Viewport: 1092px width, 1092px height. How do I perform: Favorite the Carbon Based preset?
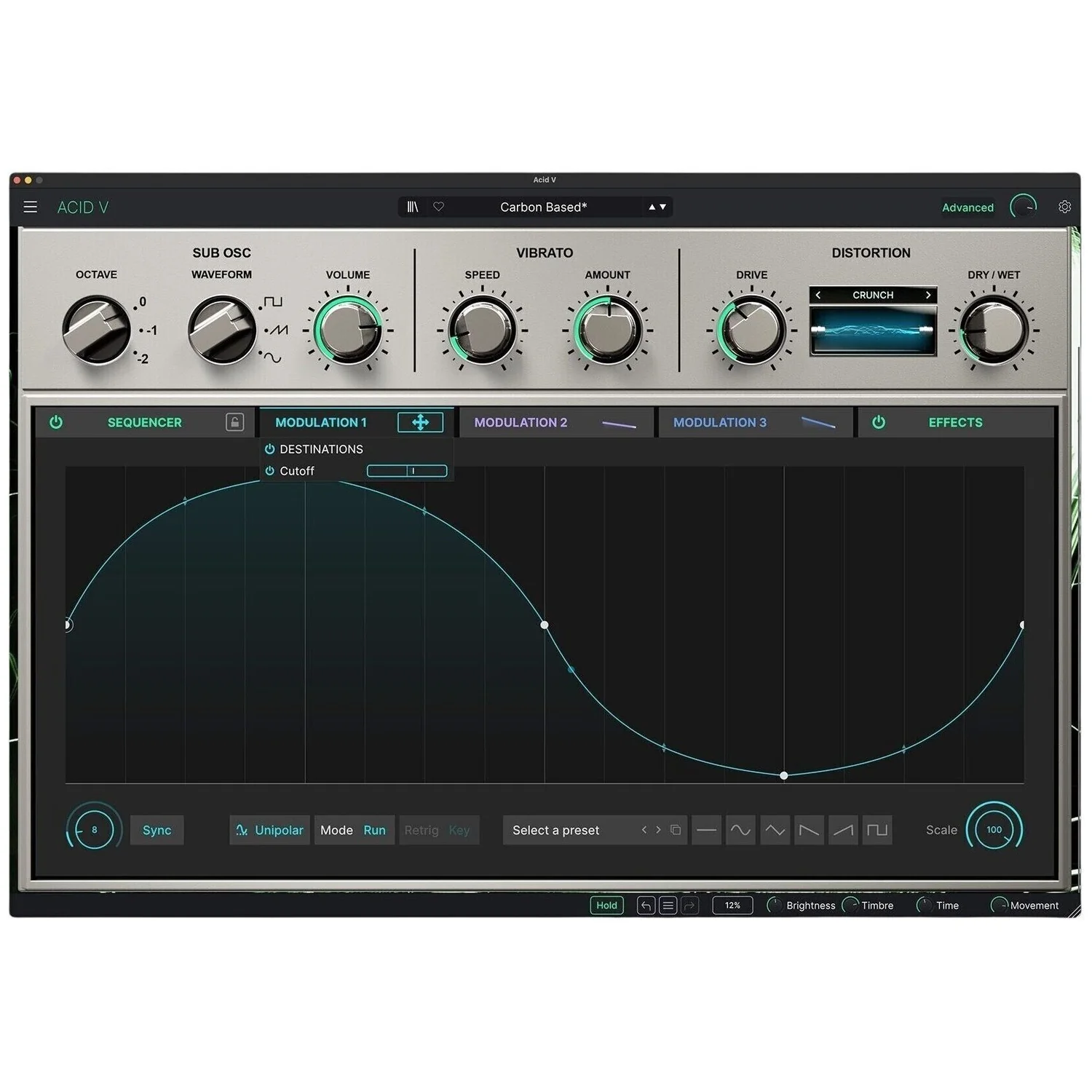pos(438,207)
